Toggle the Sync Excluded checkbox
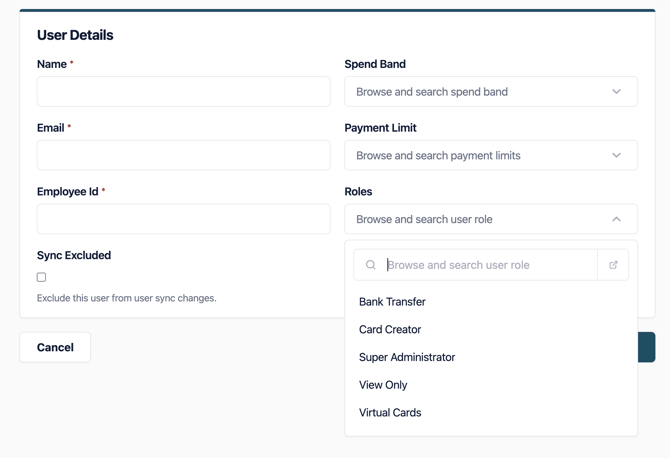 point(42,277)
